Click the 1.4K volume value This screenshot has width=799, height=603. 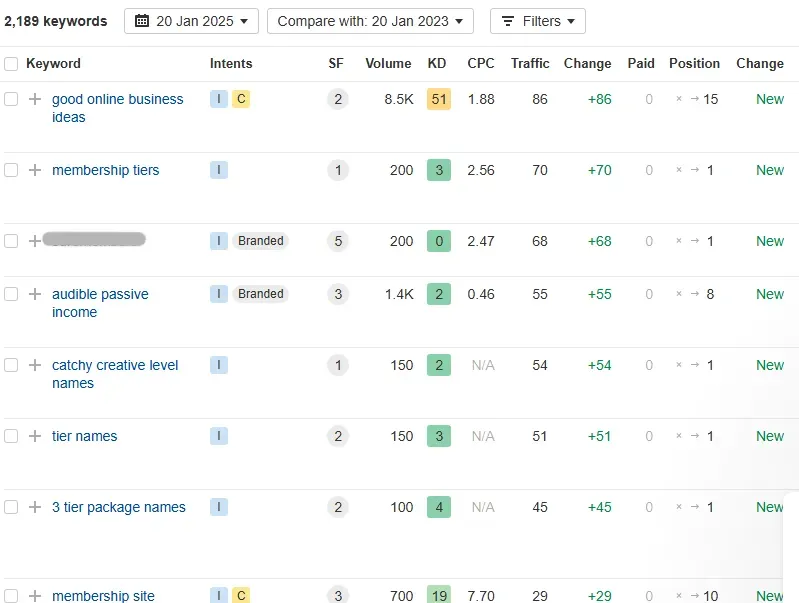coord(399,294)
